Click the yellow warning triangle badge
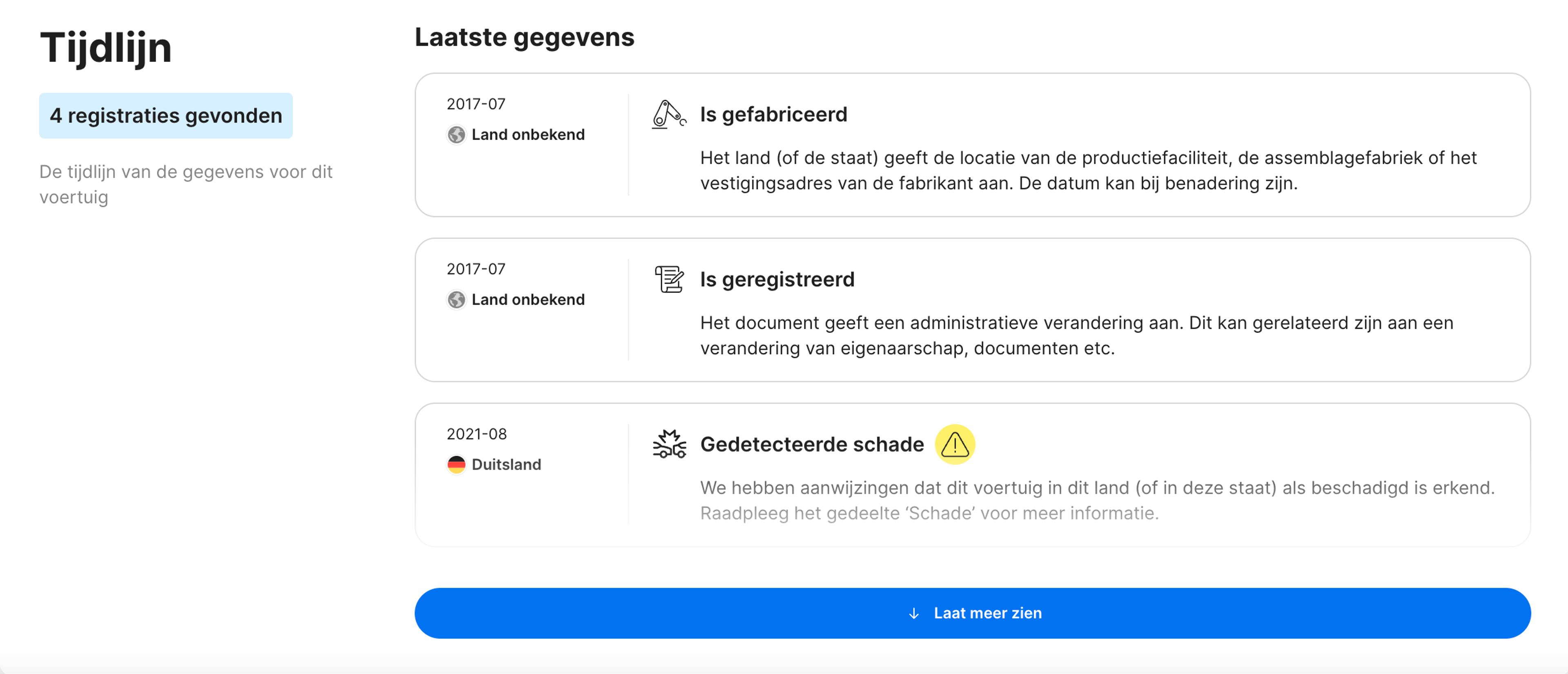Image resolution: width=1568 pixels, height=674 pixels. [x=954, y=444]
